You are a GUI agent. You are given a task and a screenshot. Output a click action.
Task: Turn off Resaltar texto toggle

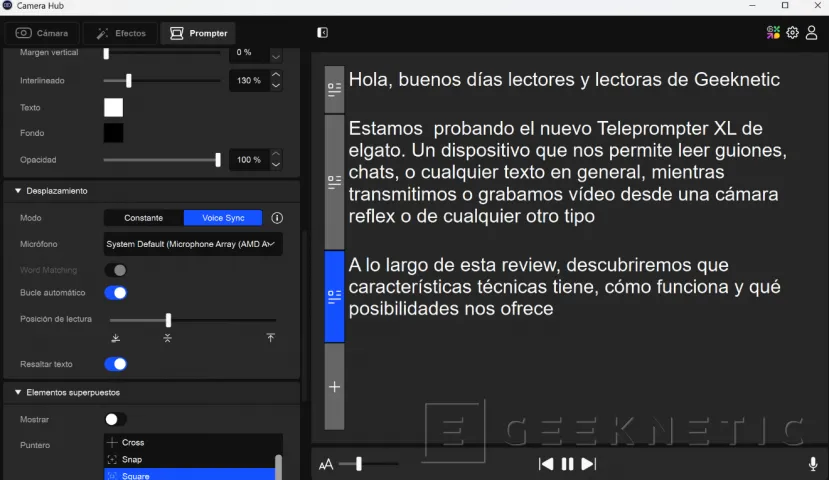pyautogui.click(x=116, y=364)
